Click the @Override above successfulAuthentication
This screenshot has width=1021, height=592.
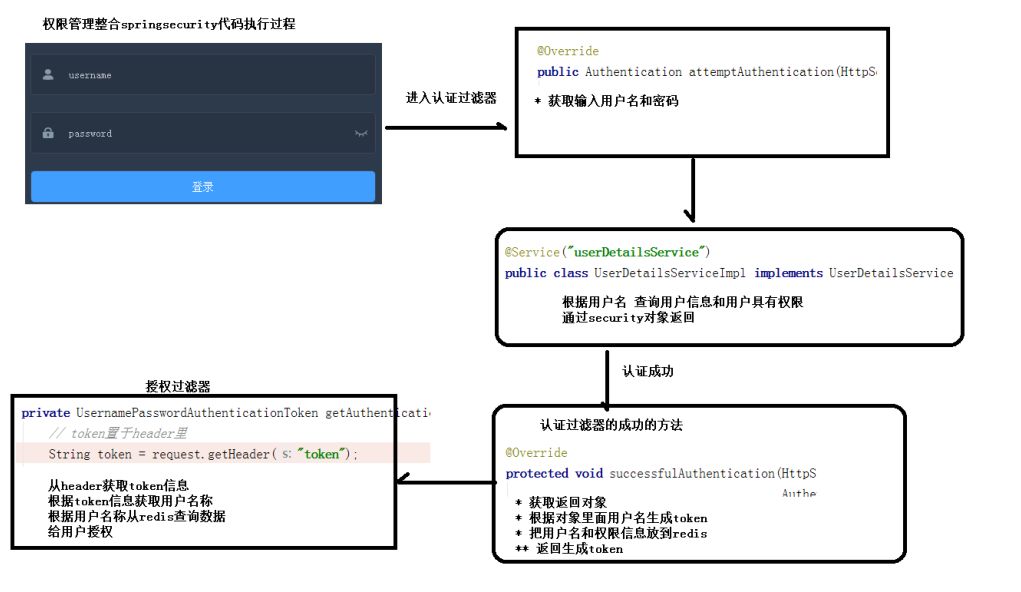point(536,453)
